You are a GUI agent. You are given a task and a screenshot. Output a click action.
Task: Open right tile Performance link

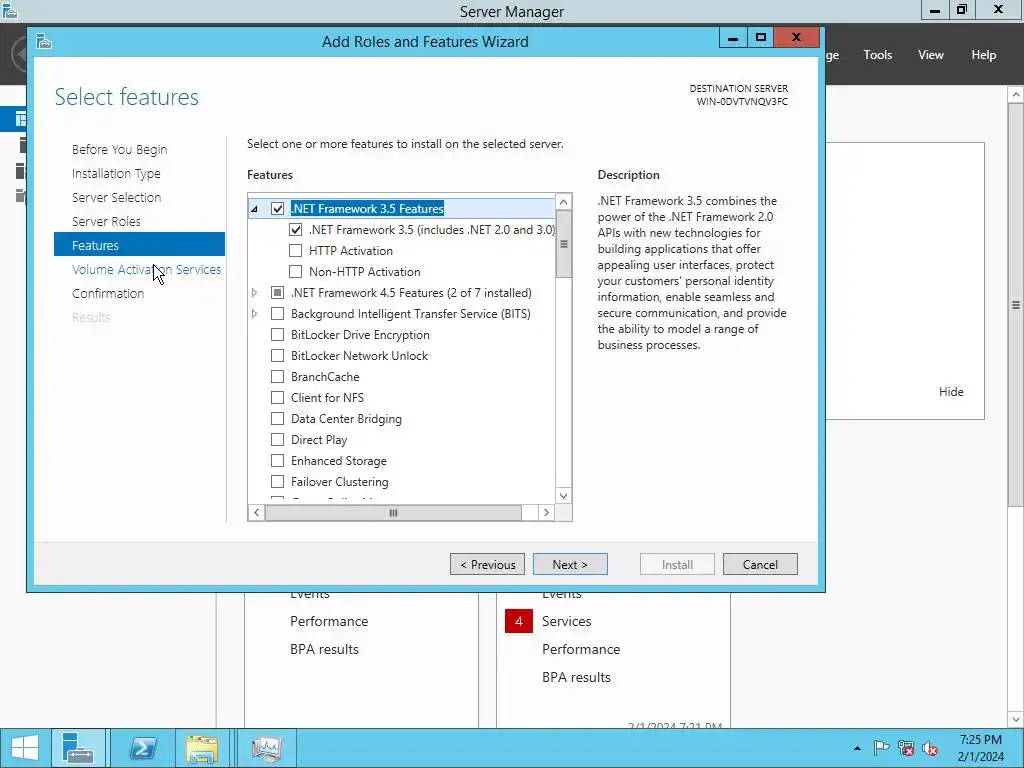(581, 649)
